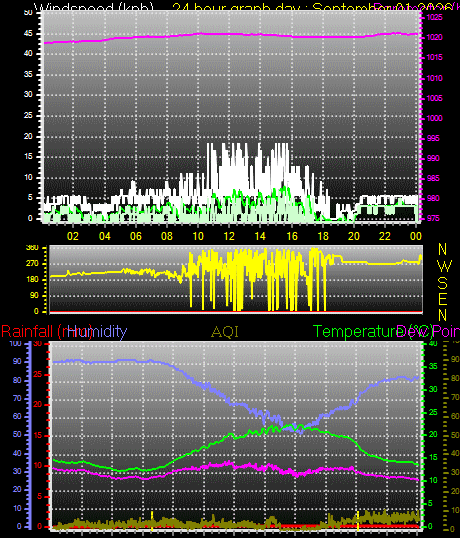Select blue humidity axis value 100
460x538 pixels.
click(x=15, y=343)
